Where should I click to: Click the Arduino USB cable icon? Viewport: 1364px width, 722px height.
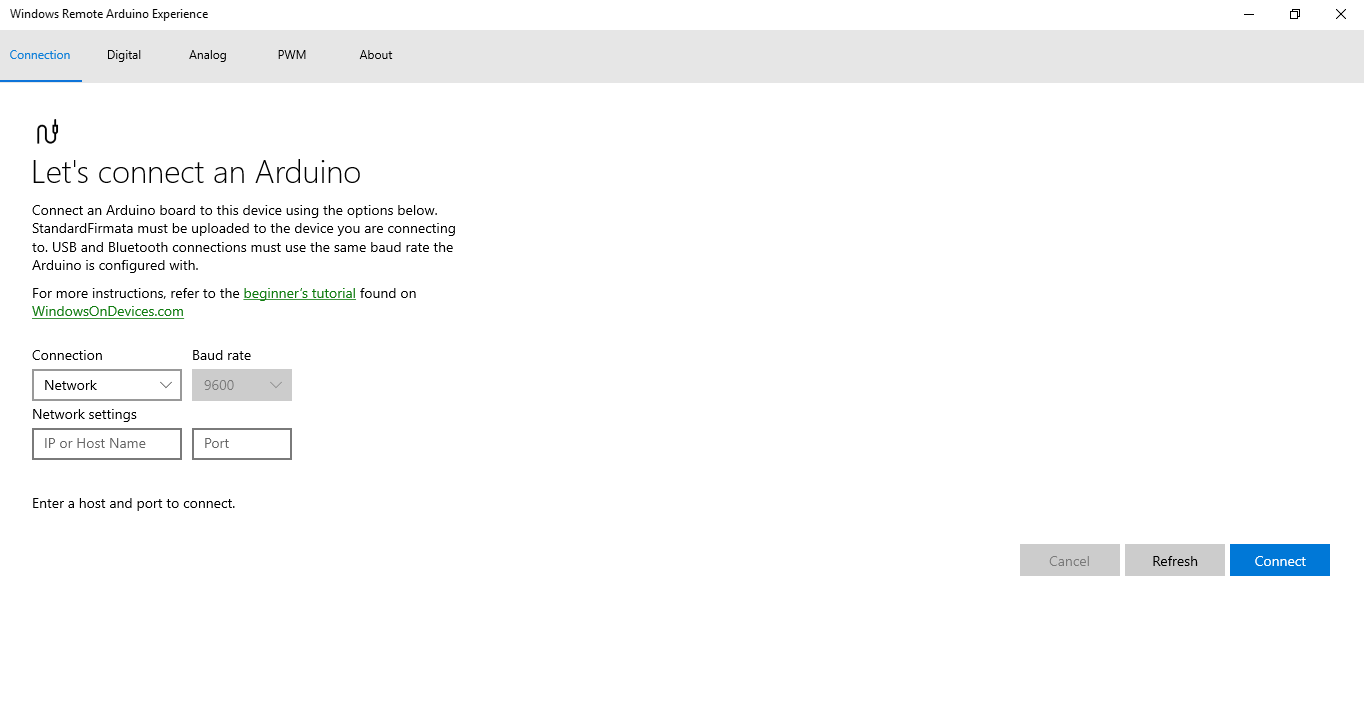pos(47,130)
